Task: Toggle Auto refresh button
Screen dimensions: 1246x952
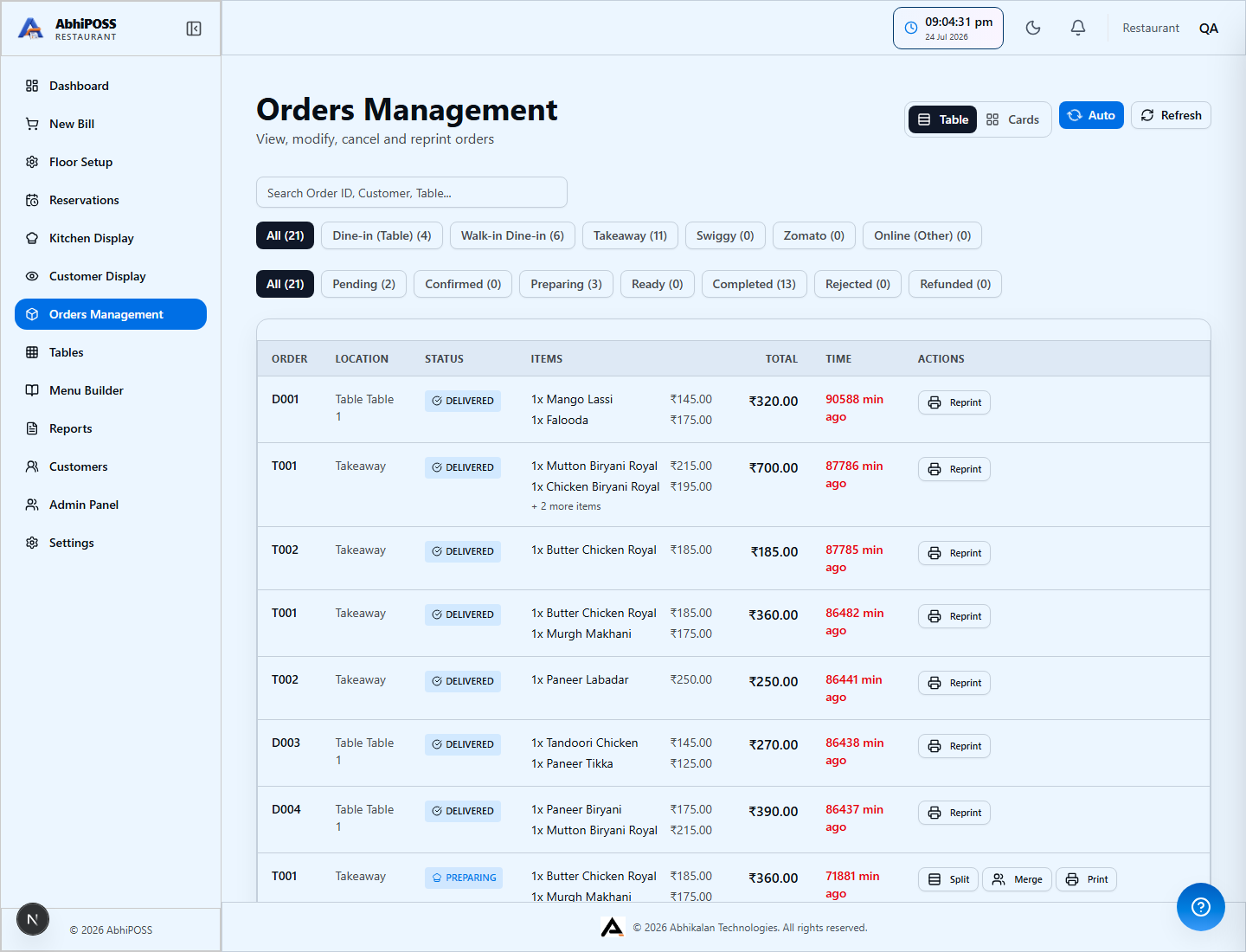Action: pos(1091,115)
